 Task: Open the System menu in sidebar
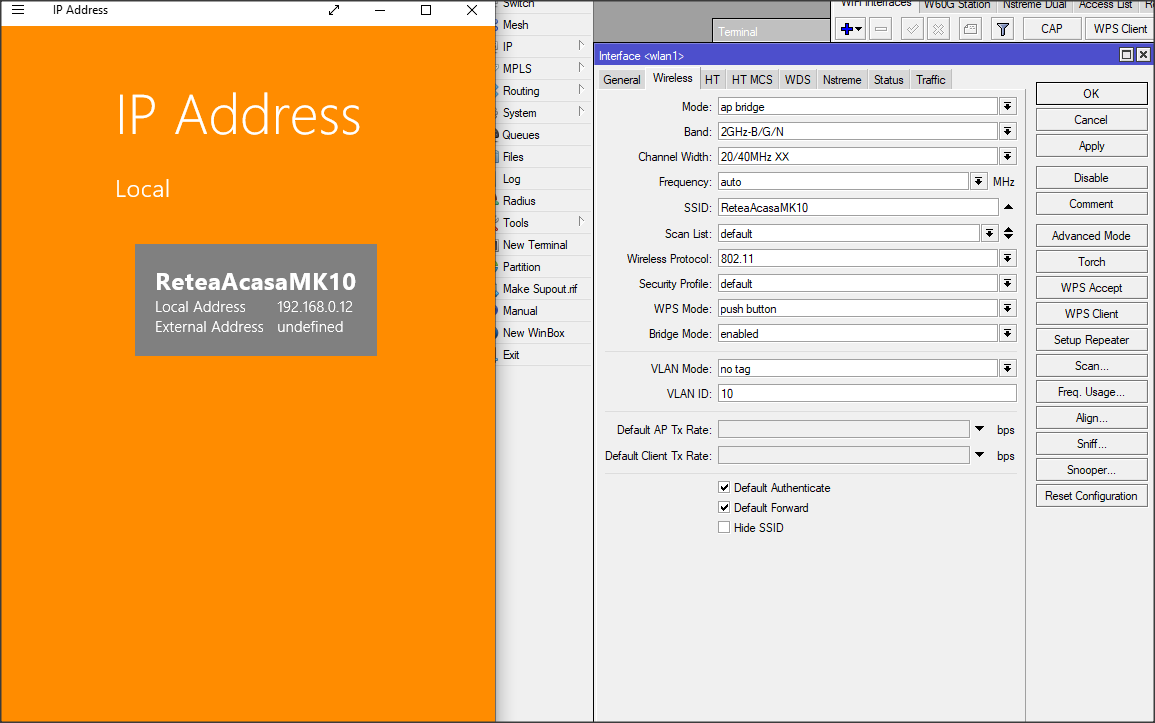[x=544, y=113]
